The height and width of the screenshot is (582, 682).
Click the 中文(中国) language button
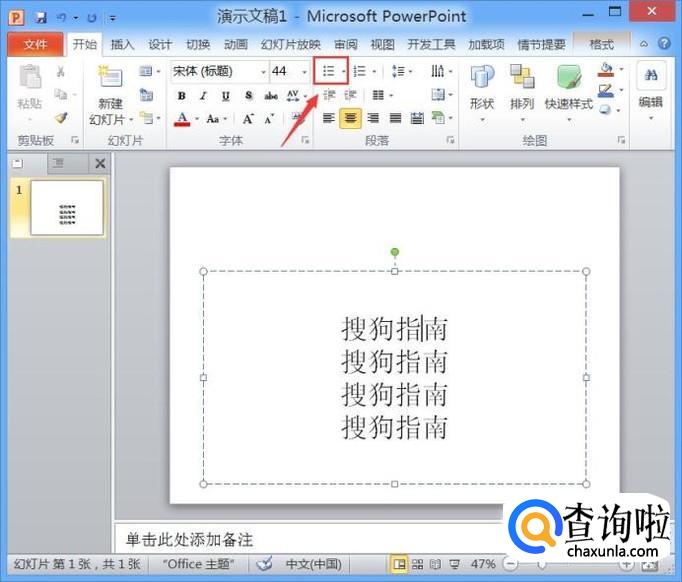pyautogui.click(x=313, y=564)
